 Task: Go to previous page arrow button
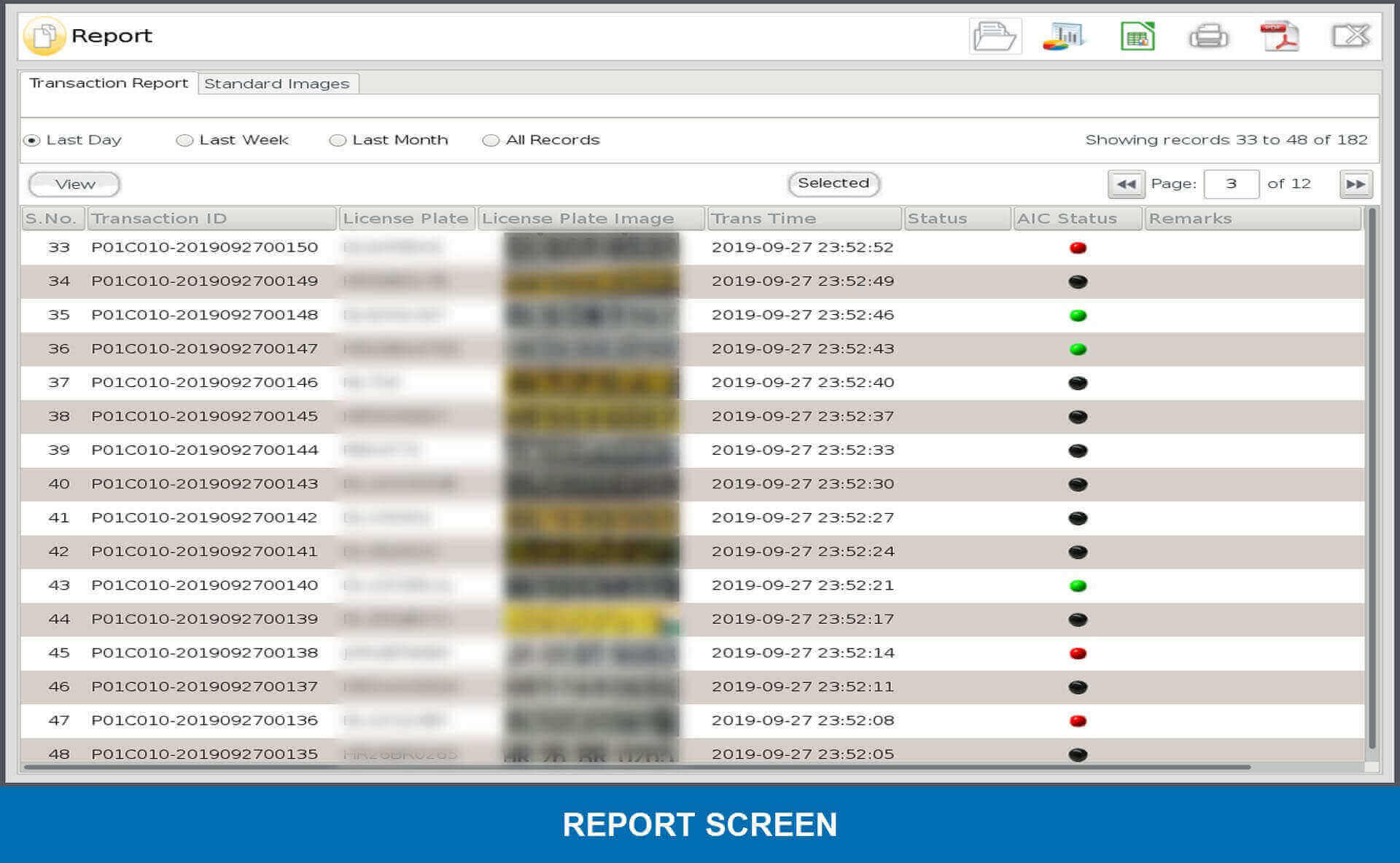1126,184
